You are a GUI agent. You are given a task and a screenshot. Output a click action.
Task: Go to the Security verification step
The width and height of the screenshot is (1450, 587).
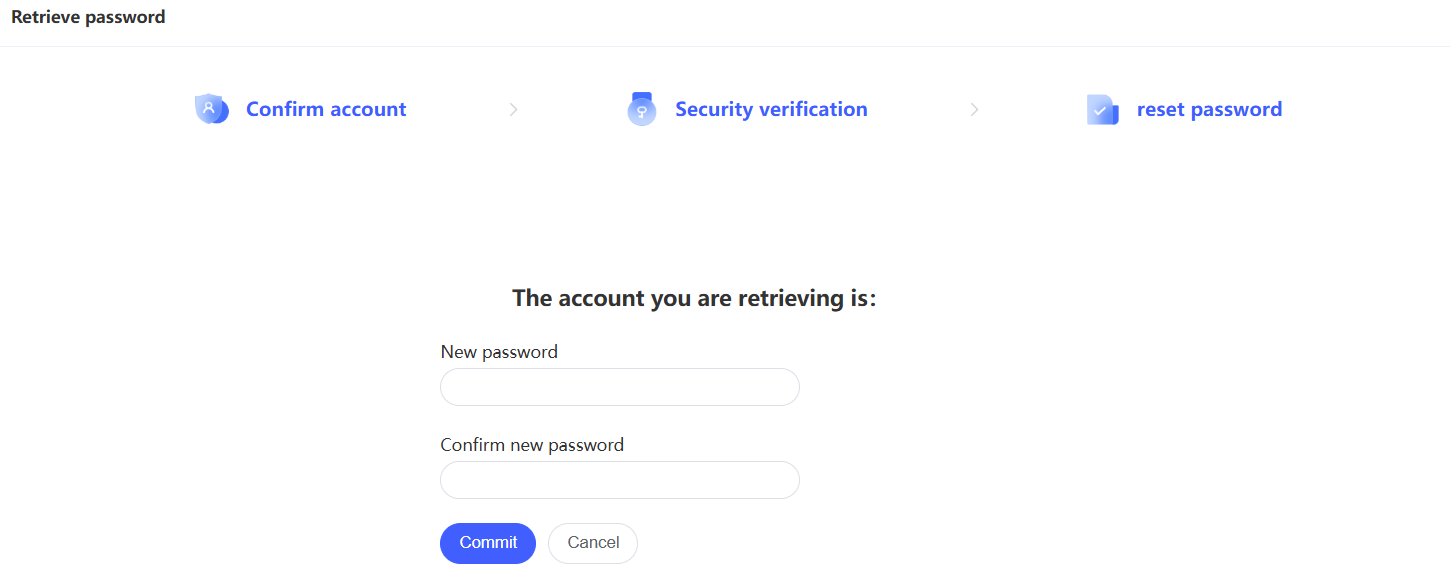pyautogui.click(x=771, y=109)
